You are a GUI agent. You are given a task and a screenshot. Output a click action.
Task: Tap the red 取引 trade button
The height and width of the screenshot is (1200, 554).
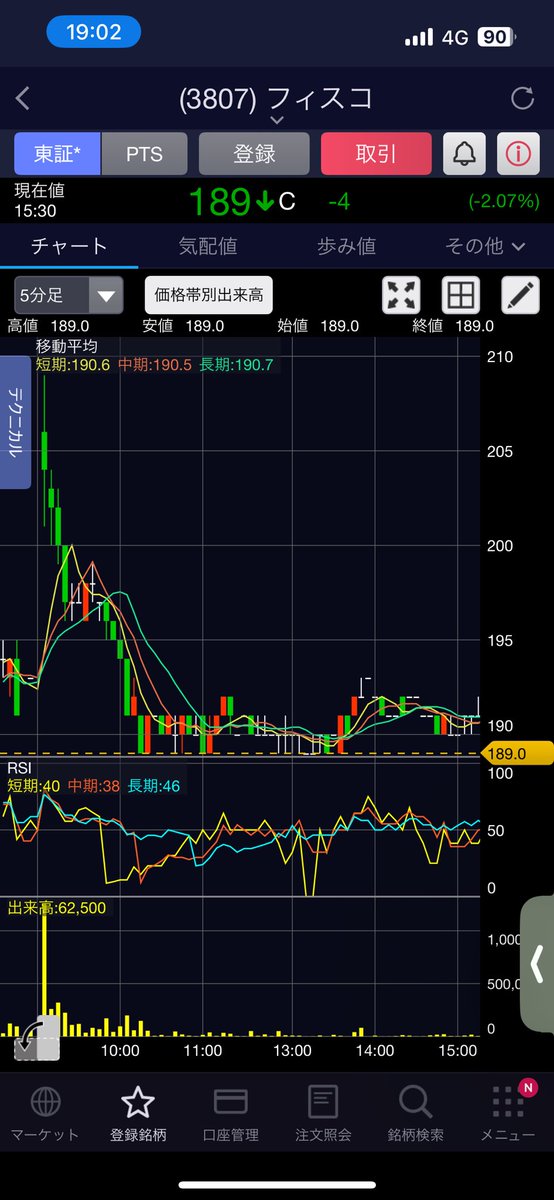coord(376,154)
